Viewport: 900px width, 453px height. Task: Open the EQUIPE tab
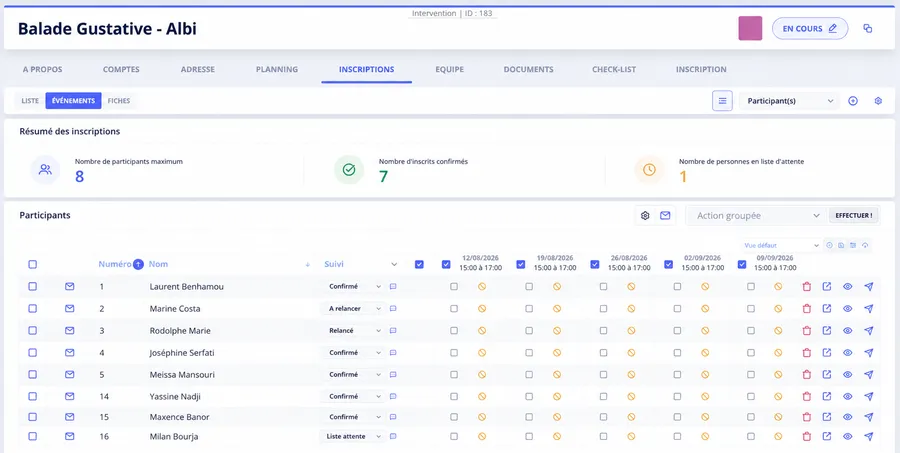click(449, 69)
